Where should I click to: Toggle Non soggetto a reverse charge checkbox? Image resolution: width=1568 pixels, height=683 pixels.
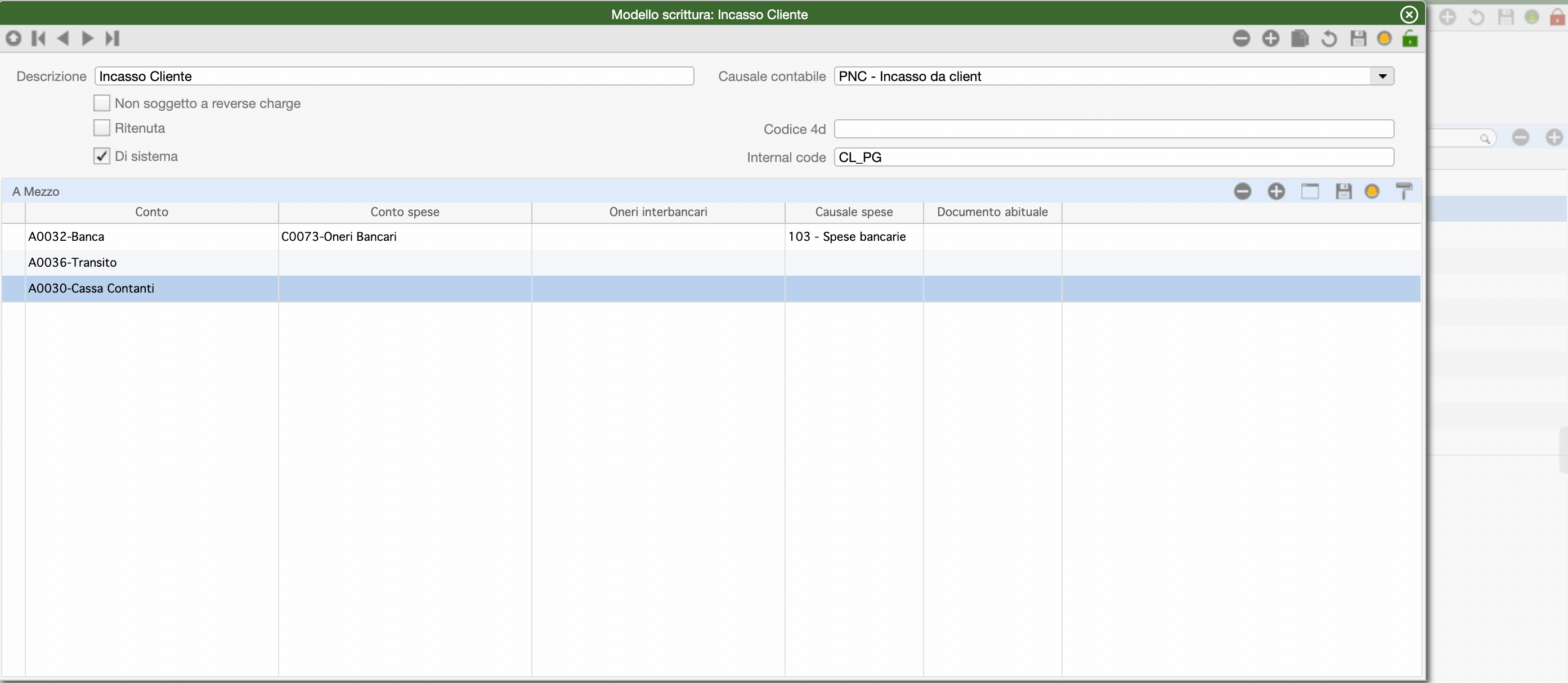102,103
